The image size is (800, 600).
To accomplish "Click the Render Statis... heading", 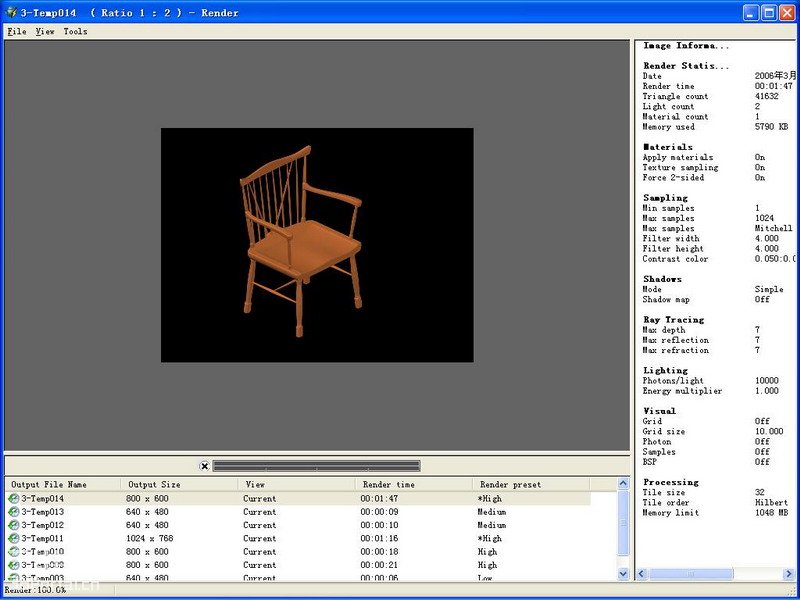I will tap(686, 66).
